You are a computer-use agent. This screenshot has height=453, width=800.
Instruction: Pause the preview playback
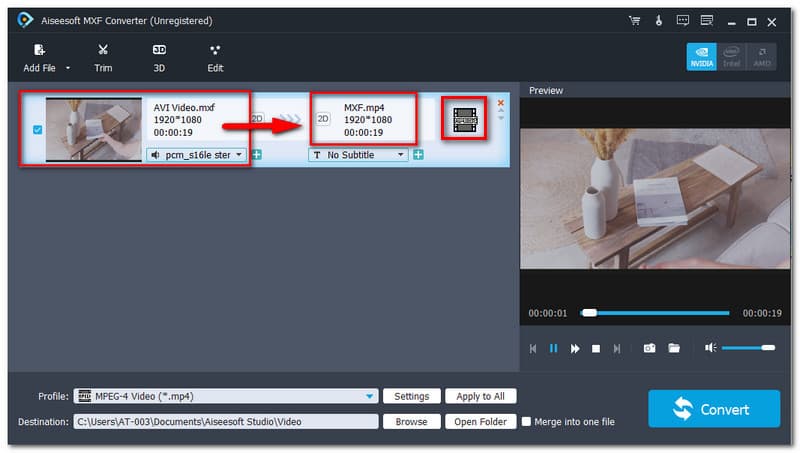click(x=554, y=348)
